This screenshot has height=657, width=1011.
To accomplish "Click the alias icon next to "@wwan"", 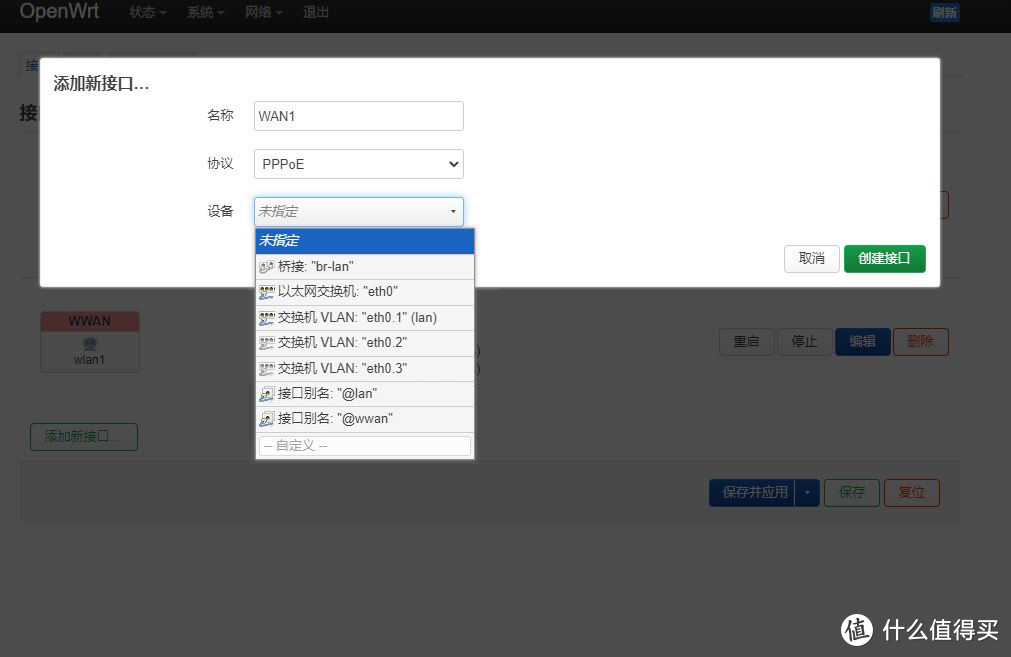I will click(x=266, y=418).
